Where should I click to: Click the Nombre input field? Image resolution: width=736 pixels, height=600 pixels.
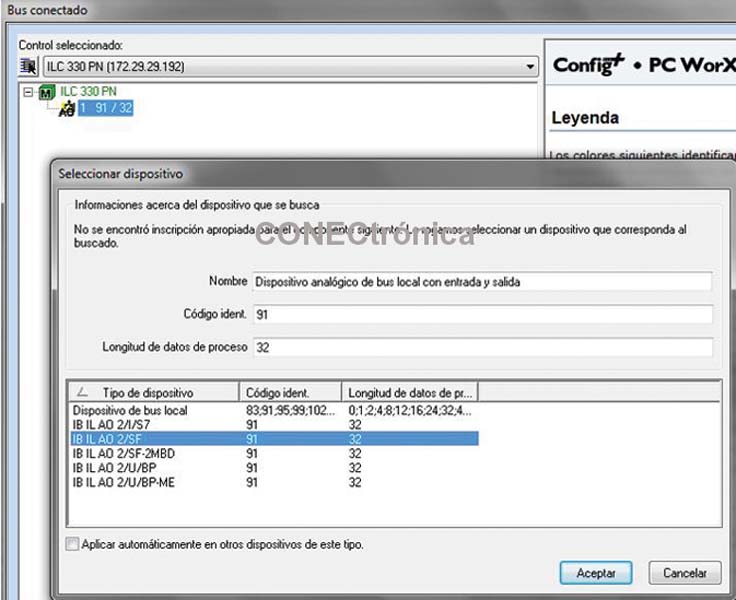coord(480,282)
